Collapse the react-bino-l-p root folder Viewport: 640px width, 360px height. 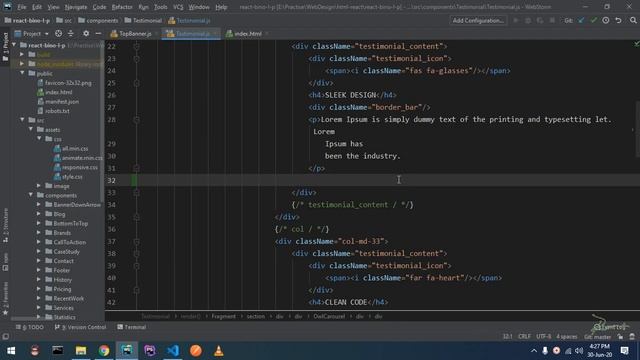point(15,45)
